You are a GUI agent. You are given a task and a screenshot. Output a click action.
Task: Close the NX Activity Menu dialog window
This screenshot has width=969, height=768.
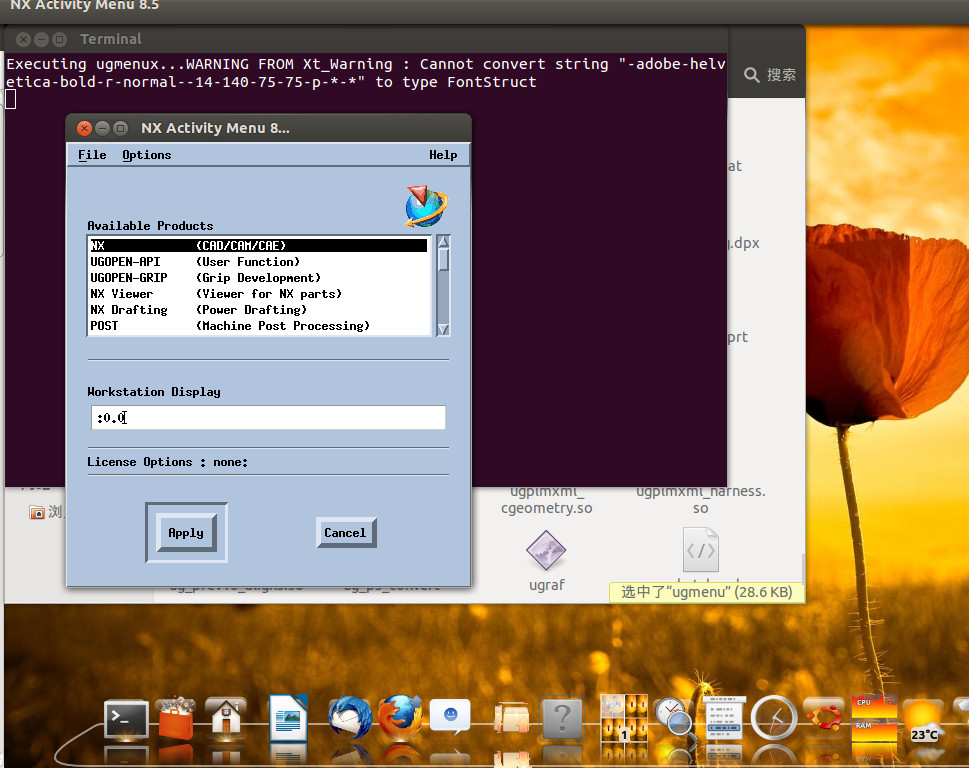click(x=85, y=128)
